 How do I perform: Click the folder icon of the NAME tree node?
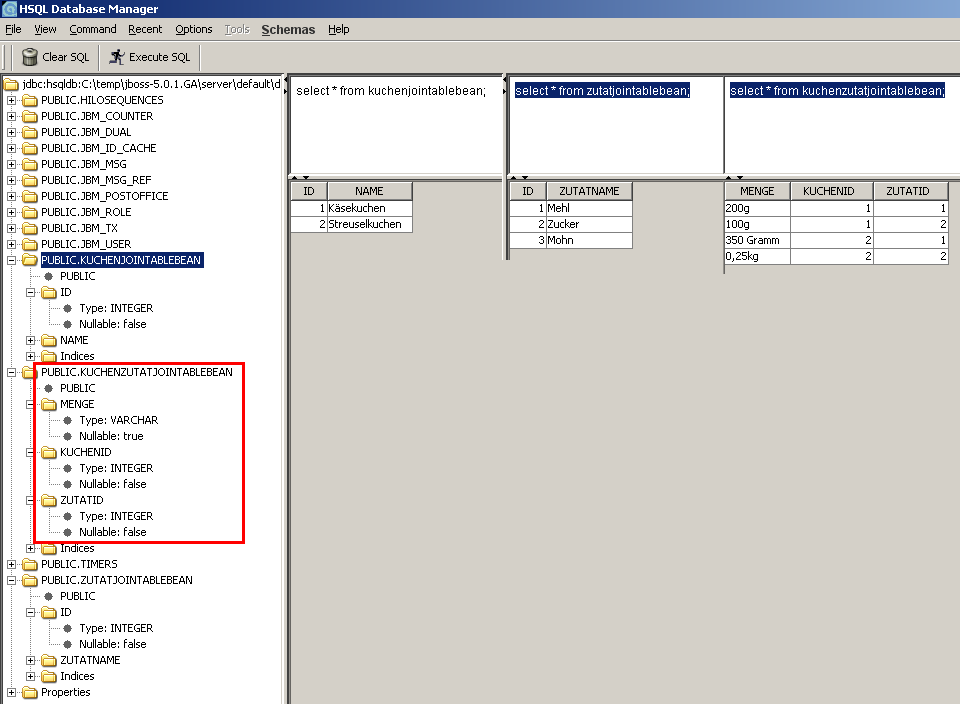pos(49,340)
